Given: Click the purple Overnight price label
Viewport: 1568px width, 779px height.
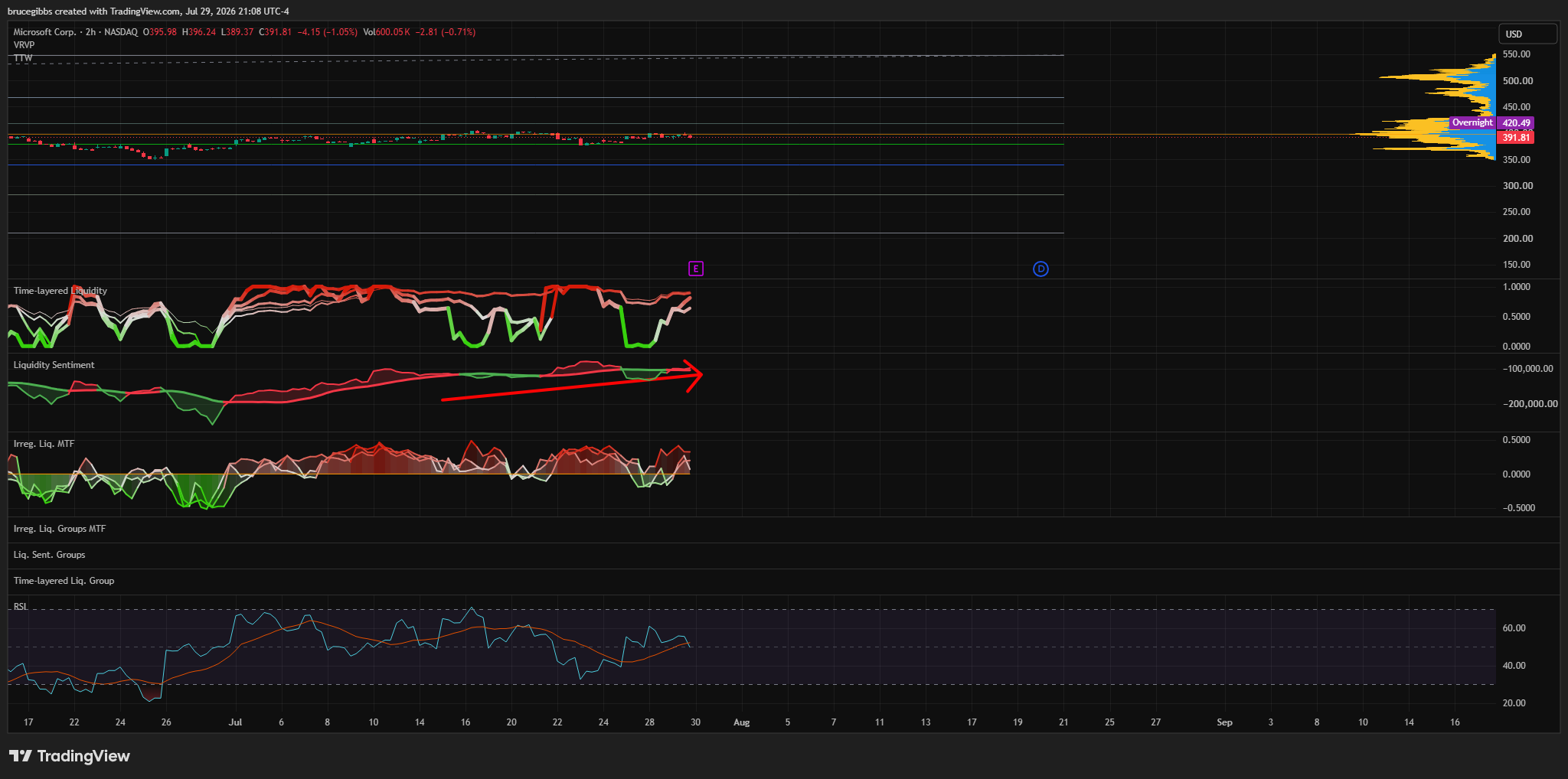Looking at the screenshot, I should pyautogui.click(x=1472, y=122).
